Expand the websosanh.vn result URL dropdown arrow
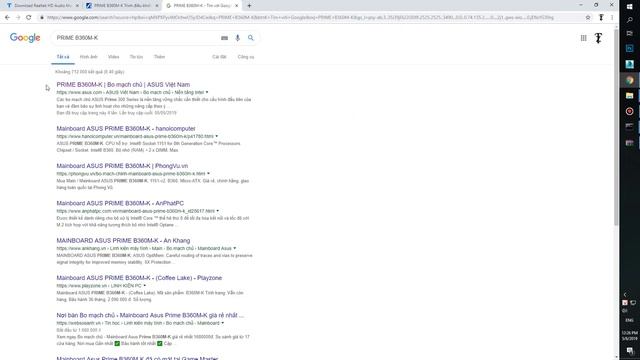 pos(222,323)
